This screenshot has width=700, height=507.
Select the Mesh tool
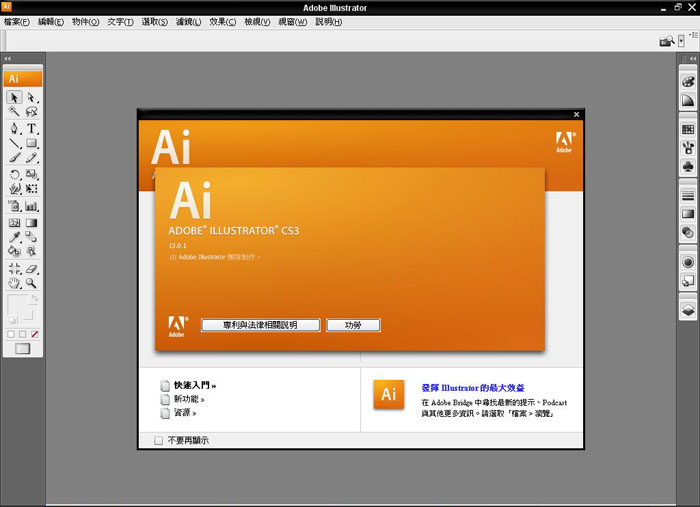14,222
